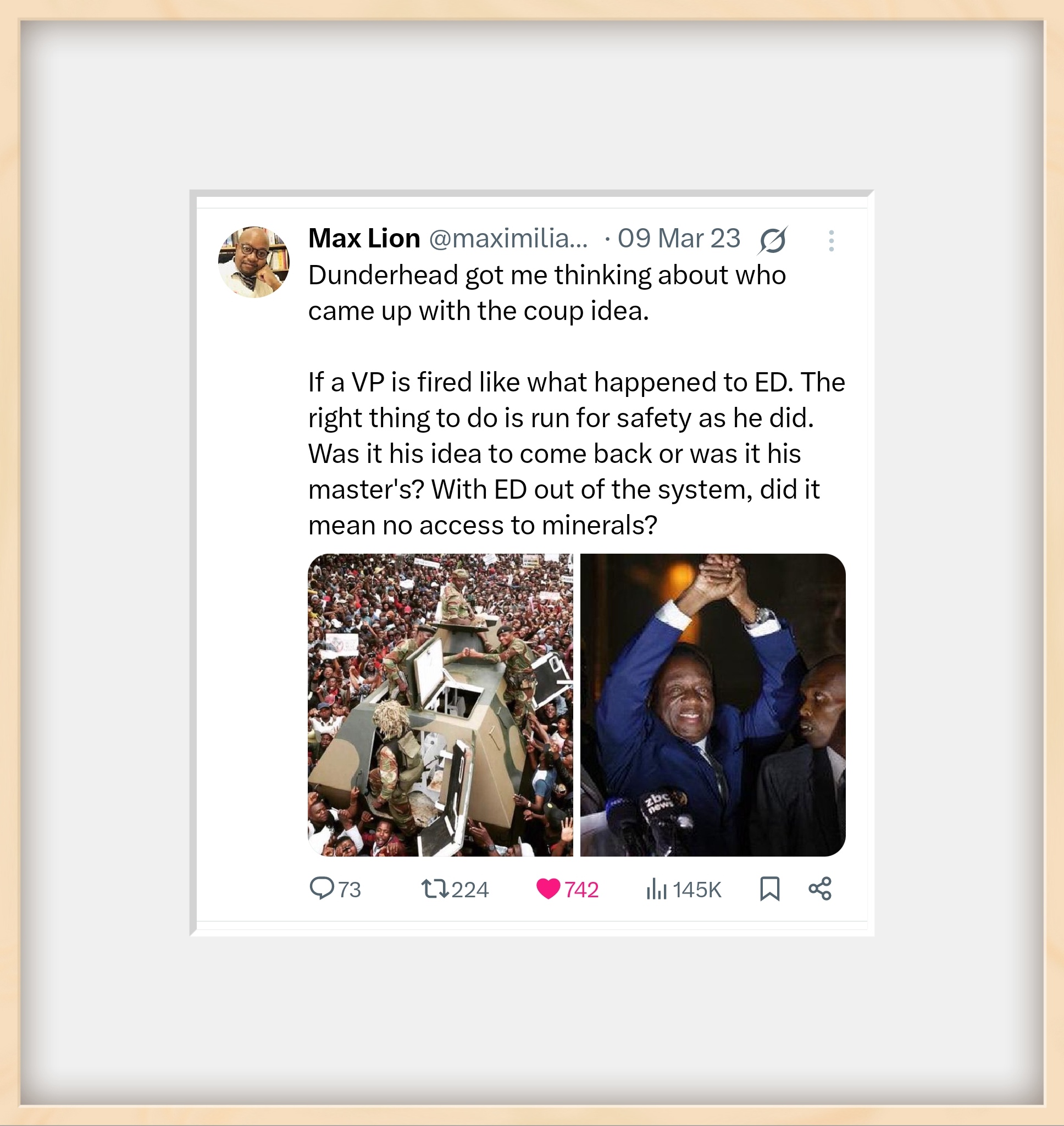Open the reply comment icon
The width and height of the screenshot is (1064, 1126).
[322, 888]
